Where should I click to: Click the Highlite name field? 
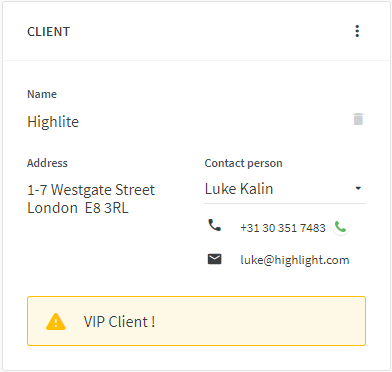pyautogui.click(x=53, y=122)
